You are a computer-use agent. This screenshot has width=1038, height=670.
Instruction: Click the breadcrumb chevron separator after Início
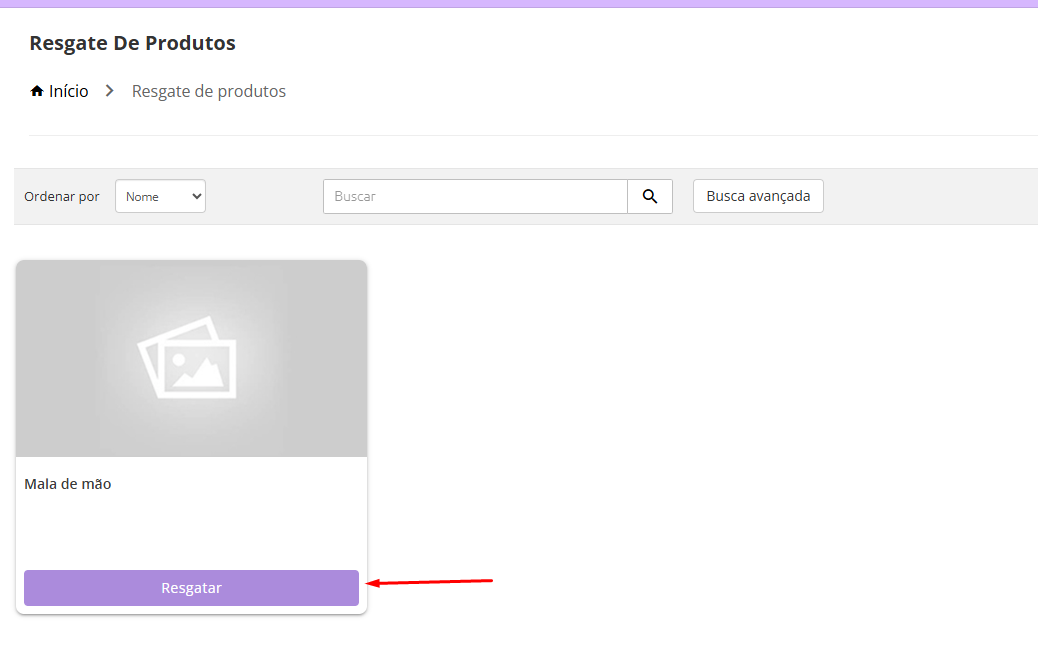coord(110,92)
